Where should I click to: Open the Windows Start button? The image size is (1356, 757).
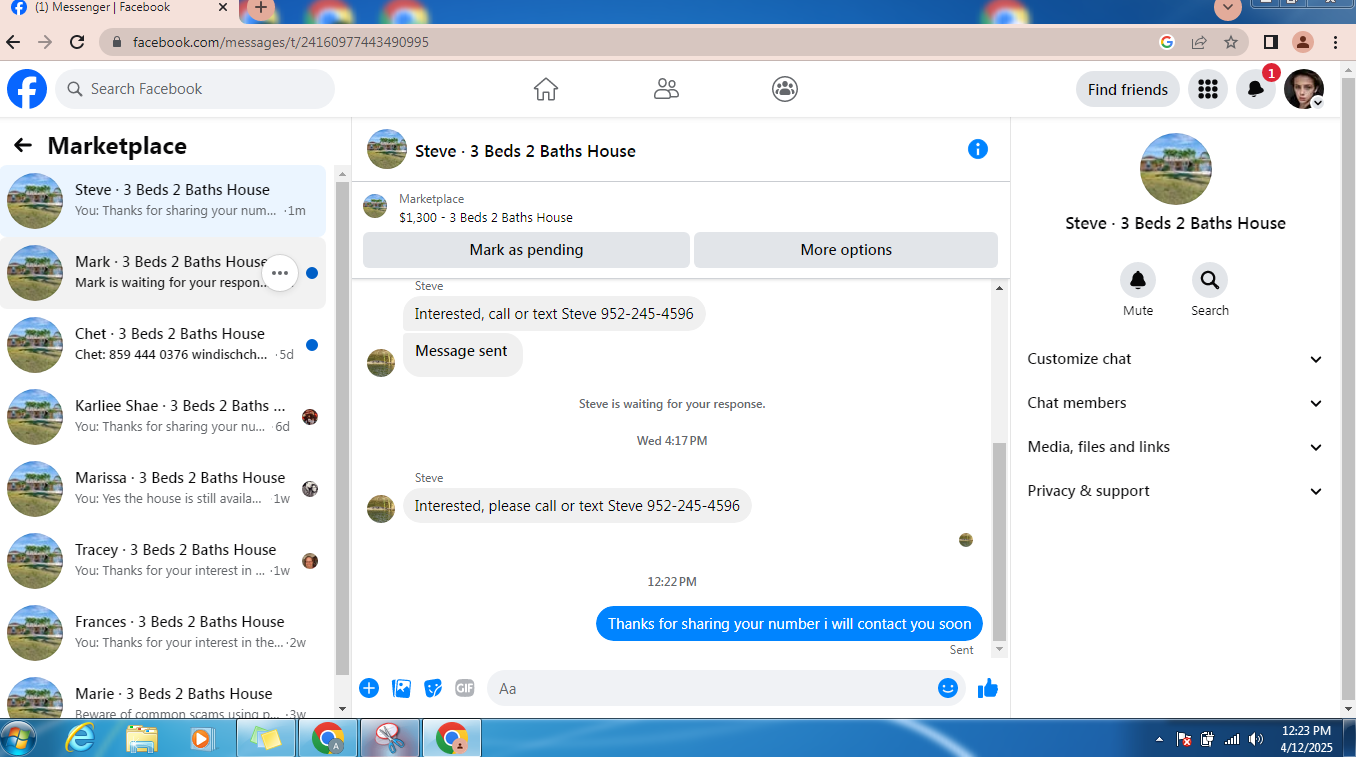[x=19, y=739]
